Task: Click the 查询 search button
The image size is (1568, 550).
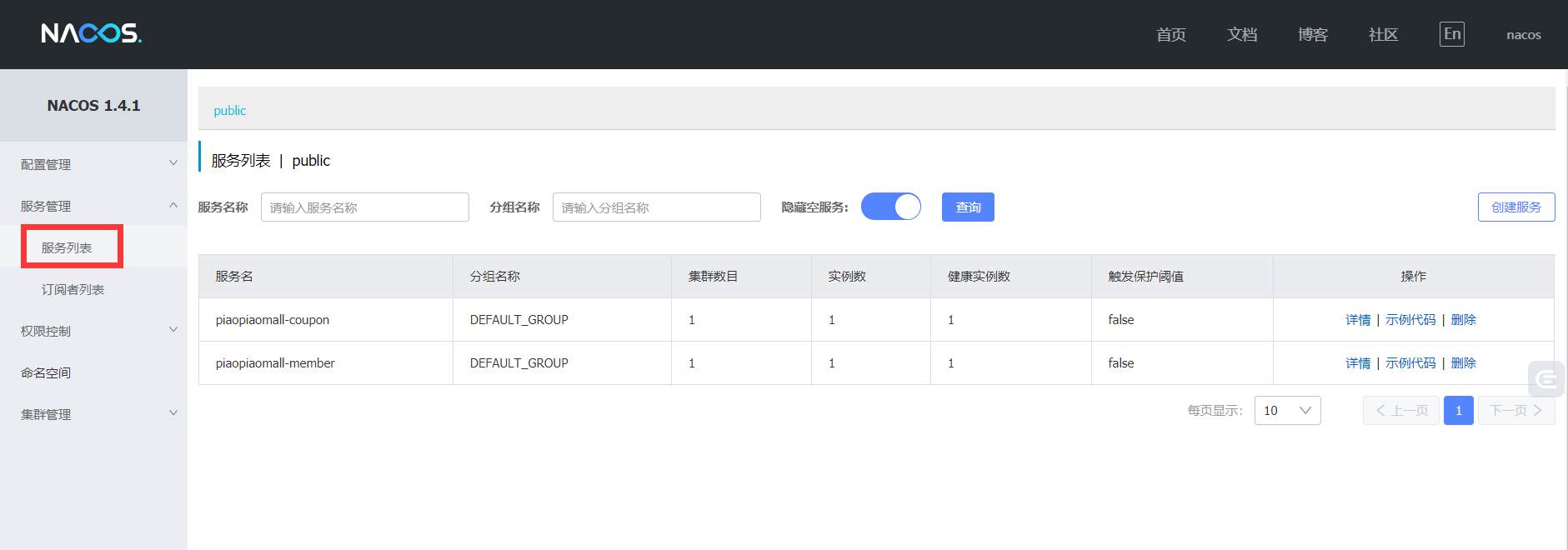Action: 968,207
